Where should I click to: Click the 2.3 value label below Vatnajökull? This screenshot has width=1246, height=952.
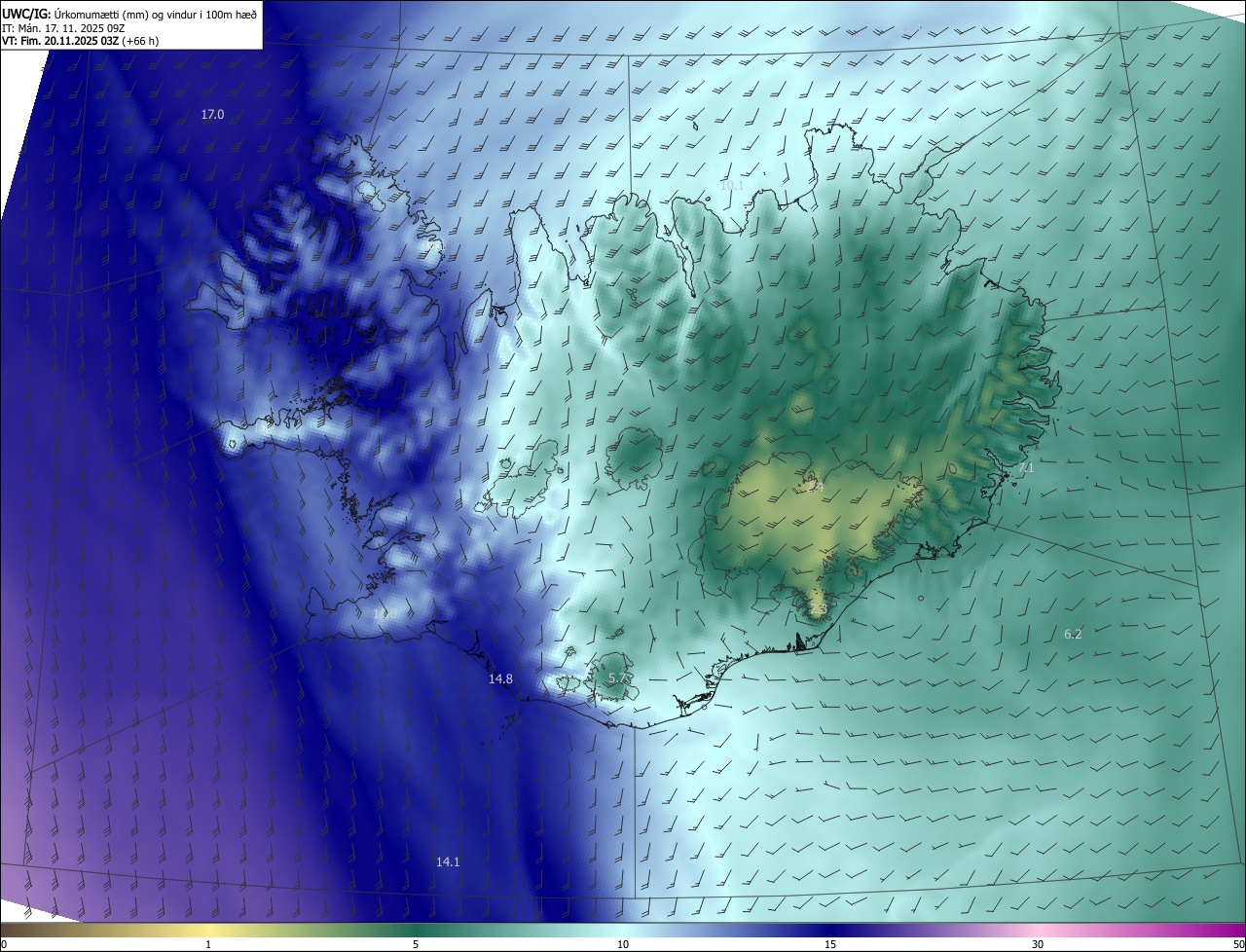tap(818, 609)
